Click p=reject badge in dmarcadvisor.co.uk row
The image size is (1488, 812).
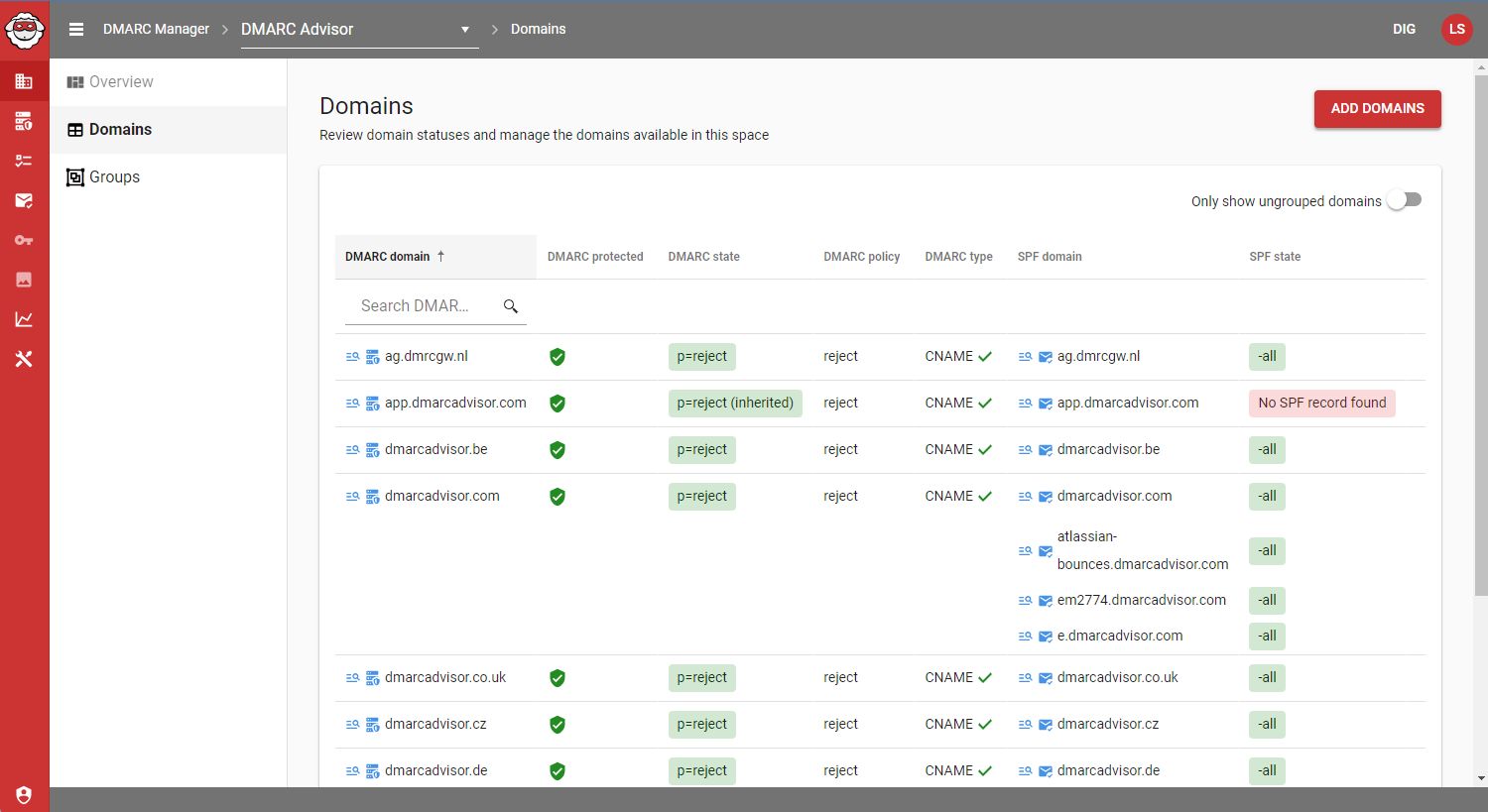pyautogui.click(x=702, y=678)
